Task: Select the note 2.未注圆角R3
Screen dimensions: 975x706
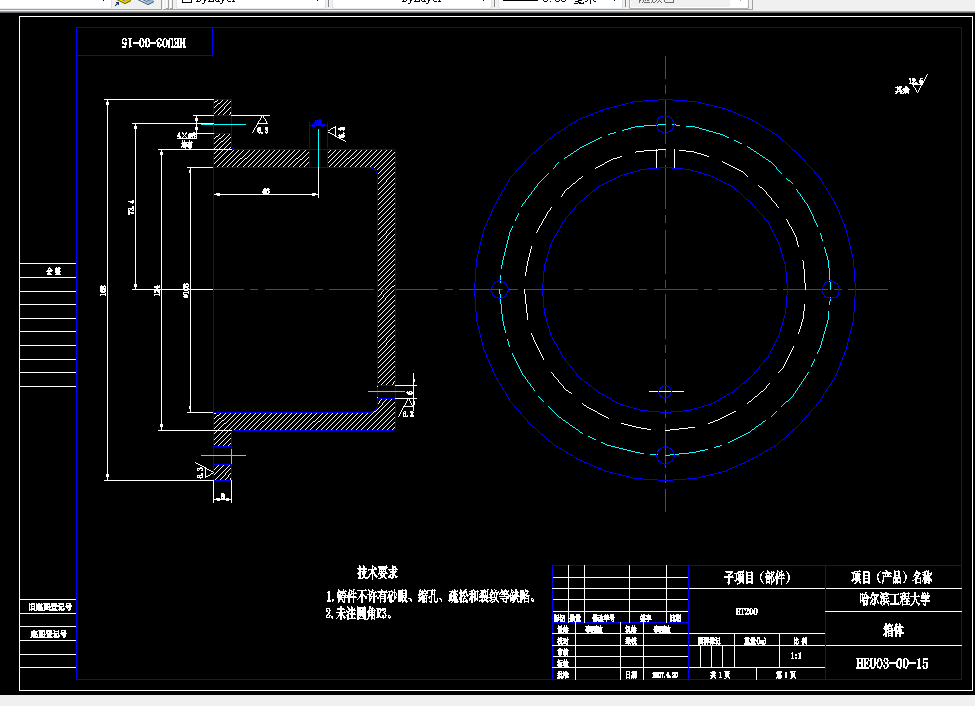Action: (x=358, y=613)
